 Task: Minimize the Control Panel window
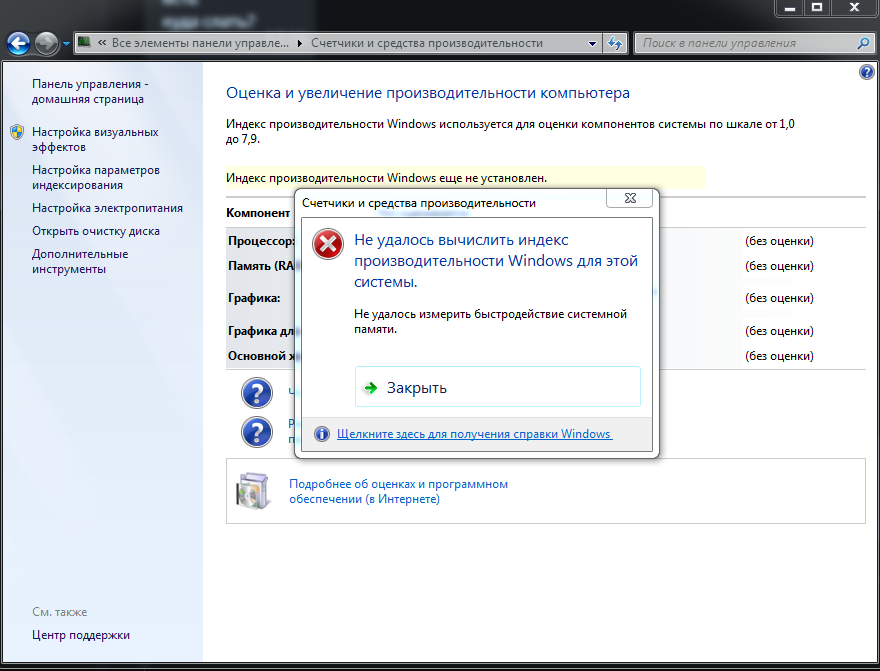[x=790, y=8]
